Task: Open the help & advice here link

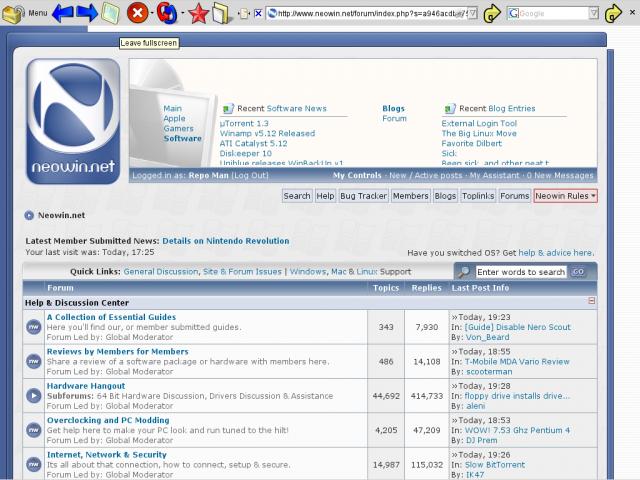Action: coord(556,253)
